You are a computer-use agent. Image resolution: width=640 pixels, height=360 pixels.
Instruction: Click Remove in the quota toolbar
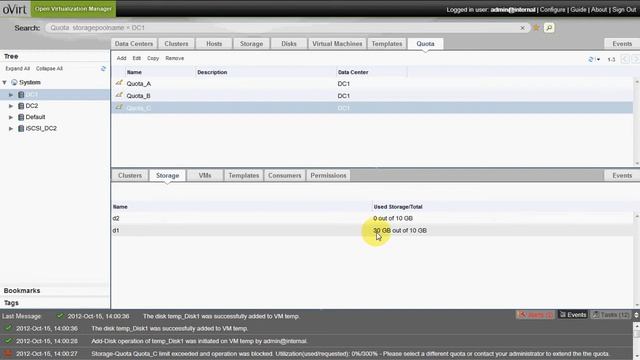coord(175,58)
